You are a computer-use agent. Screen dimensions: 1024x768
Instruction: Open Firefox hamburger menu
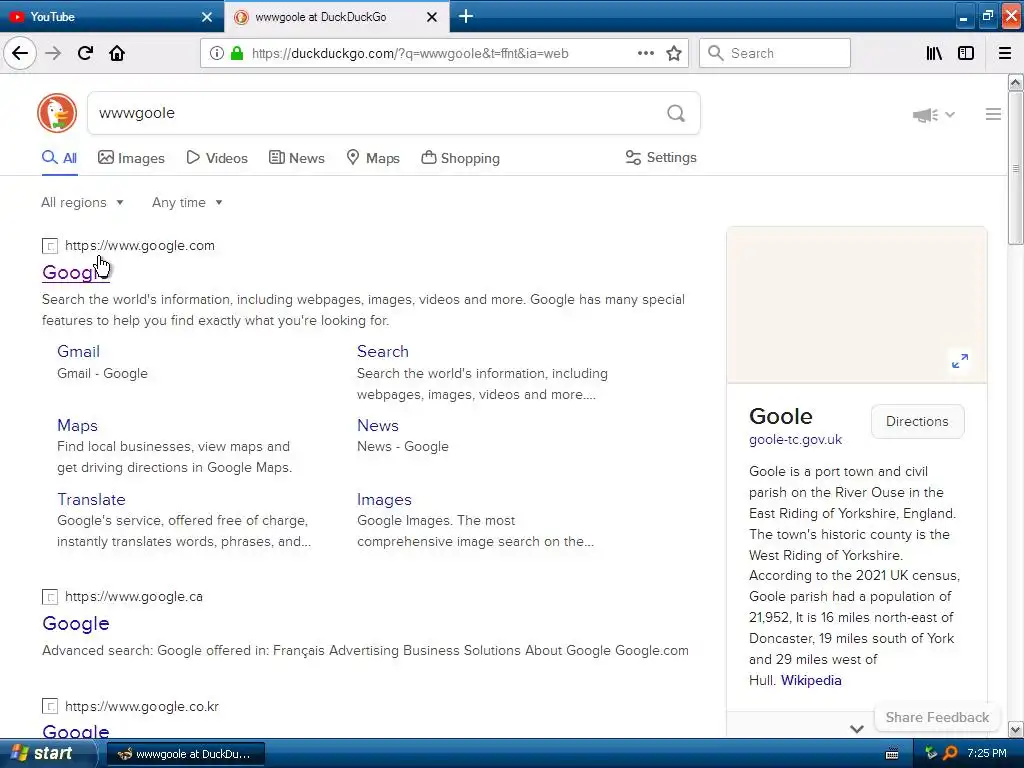tap(1005, 53)
